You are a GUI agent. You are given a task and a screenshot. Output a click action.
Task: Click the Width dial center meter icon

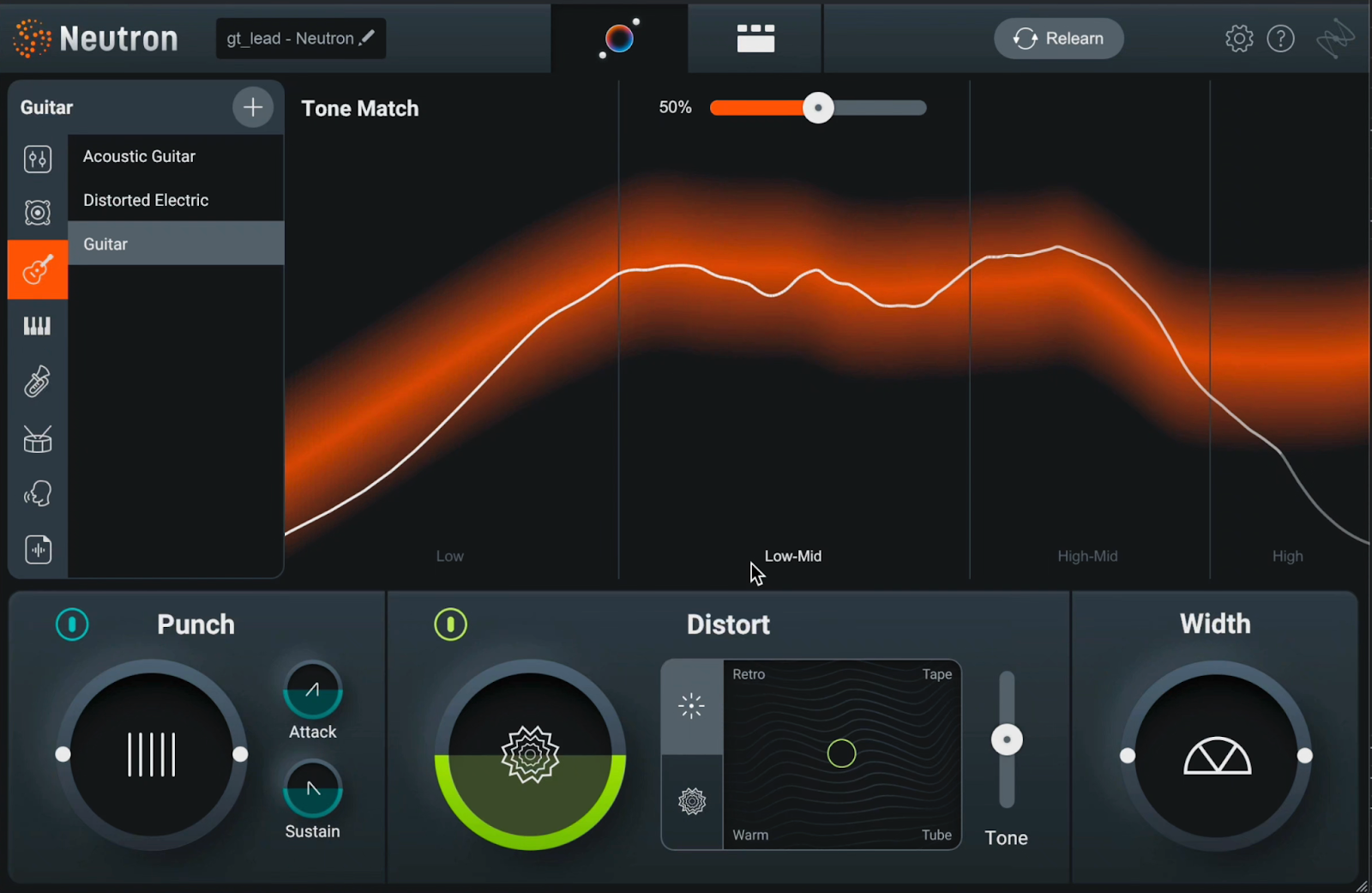click(x=1218, y=756)
